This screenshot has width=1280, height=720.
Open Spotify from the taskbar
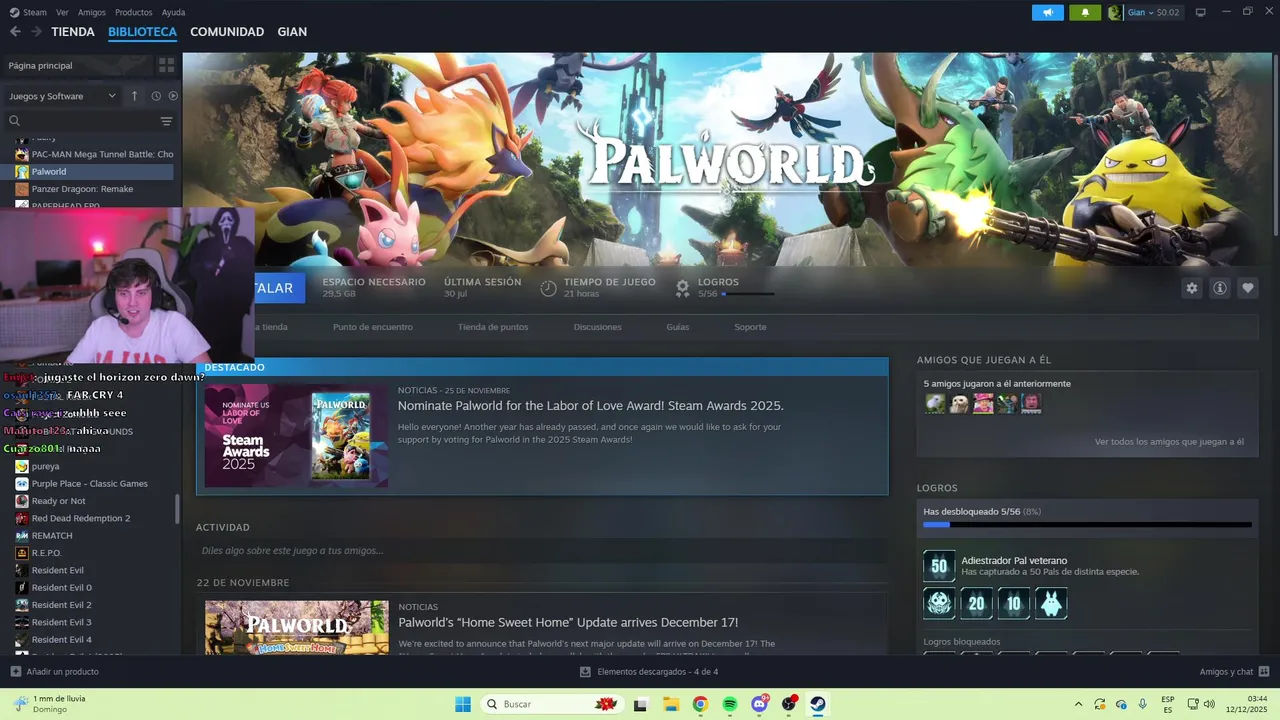pyautogui.click(x=729, y=704)
